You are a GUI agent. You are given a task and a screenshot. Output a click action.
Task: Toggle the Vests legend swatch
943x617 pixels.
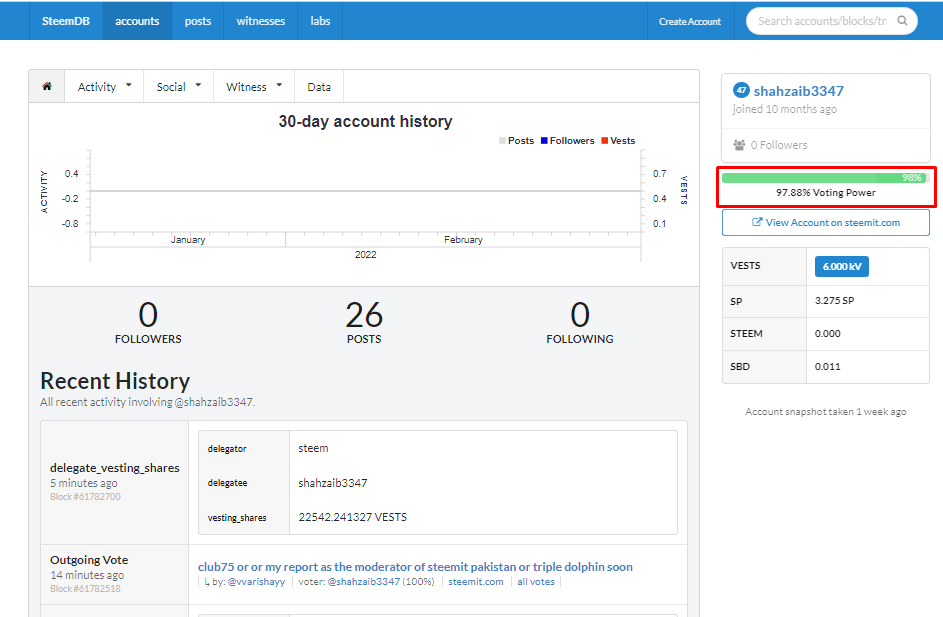pyautogui.click(x=604, y=141)
